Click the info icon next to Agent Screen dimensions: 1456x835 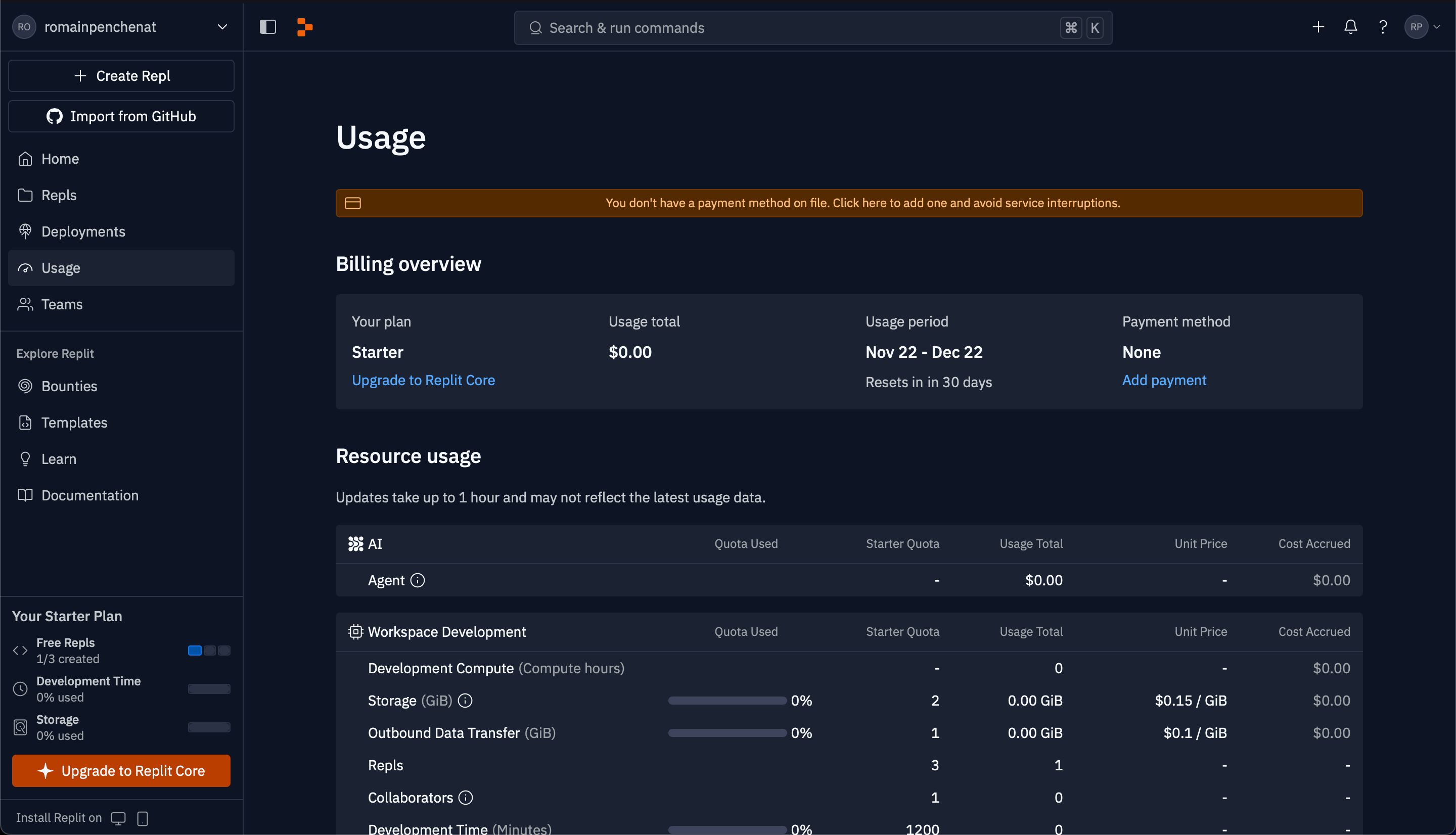pos(418,580)
